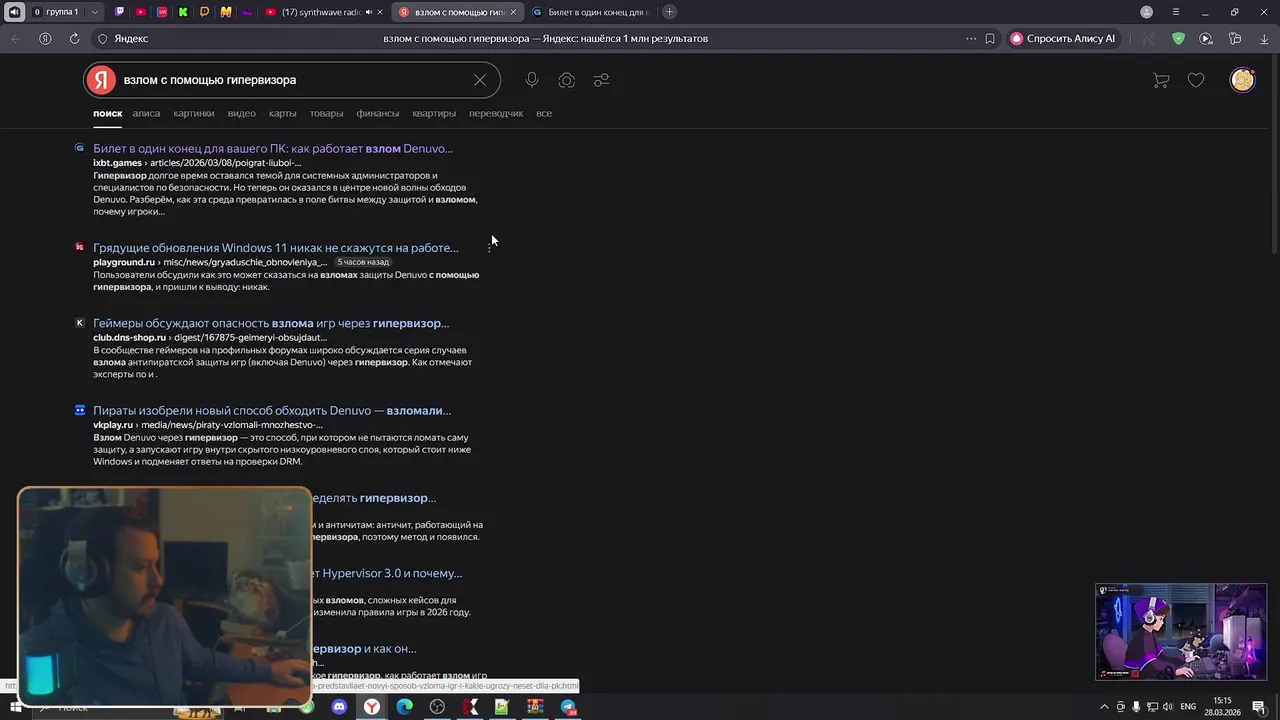The image size is (1280, 720).
Task: Mute the synthwave radio tab audio
Action: pyautogui.click(x=369, y=12)
